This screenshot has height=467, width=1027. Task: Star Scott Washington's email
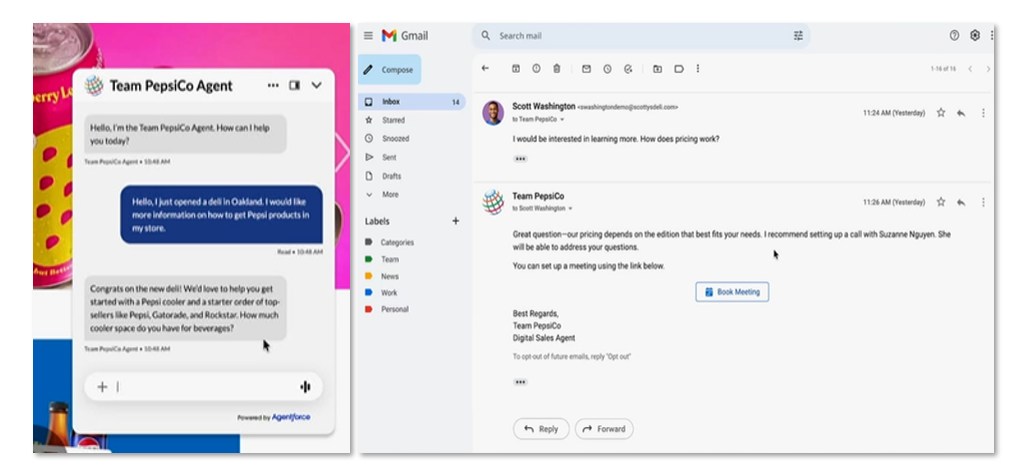click(940, 113)
